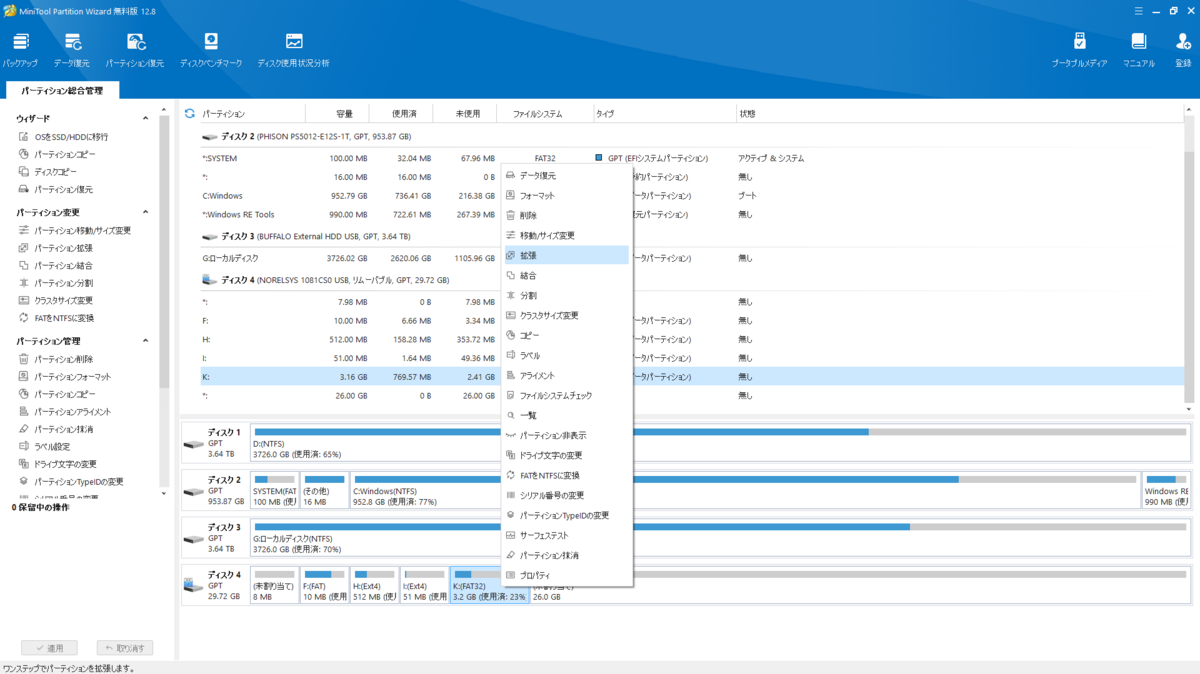Choose シリアル番号の変更 in the context menu
Image resolution: width=1200 pixels, height=674 pixels.
pos(567,496)
